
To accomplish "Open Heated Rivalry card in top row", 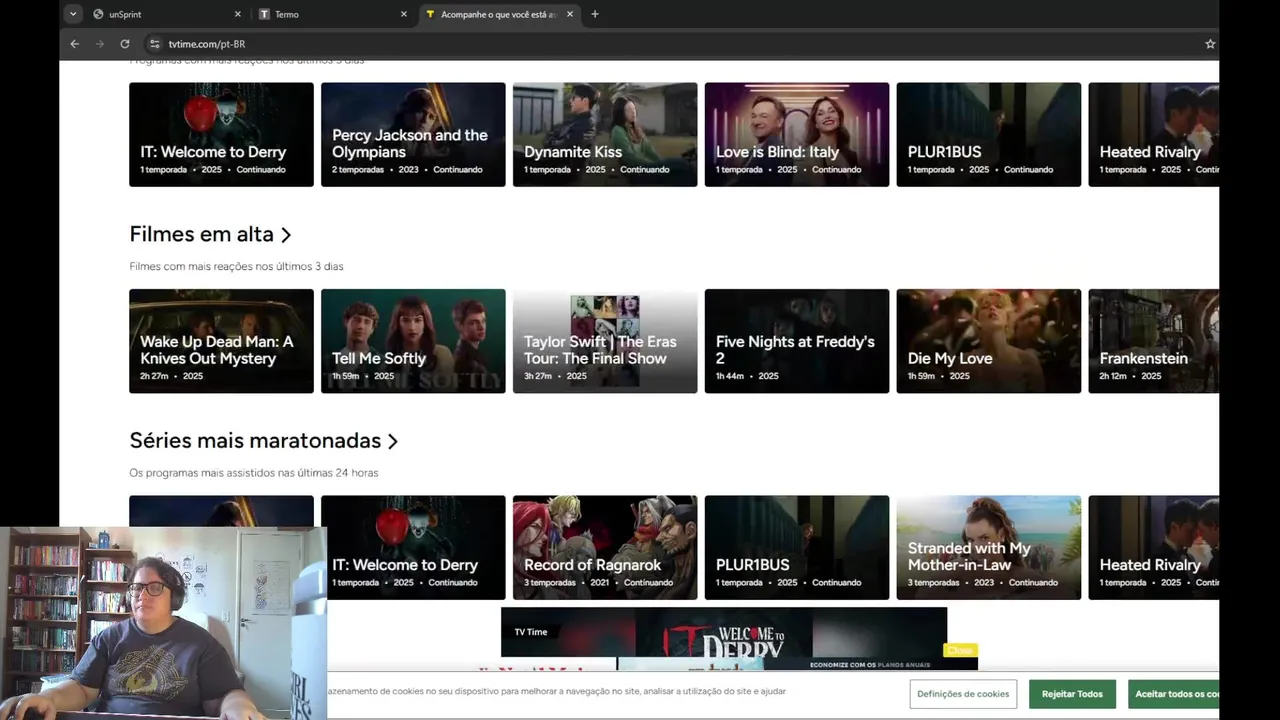I will tap(1154, 134).
